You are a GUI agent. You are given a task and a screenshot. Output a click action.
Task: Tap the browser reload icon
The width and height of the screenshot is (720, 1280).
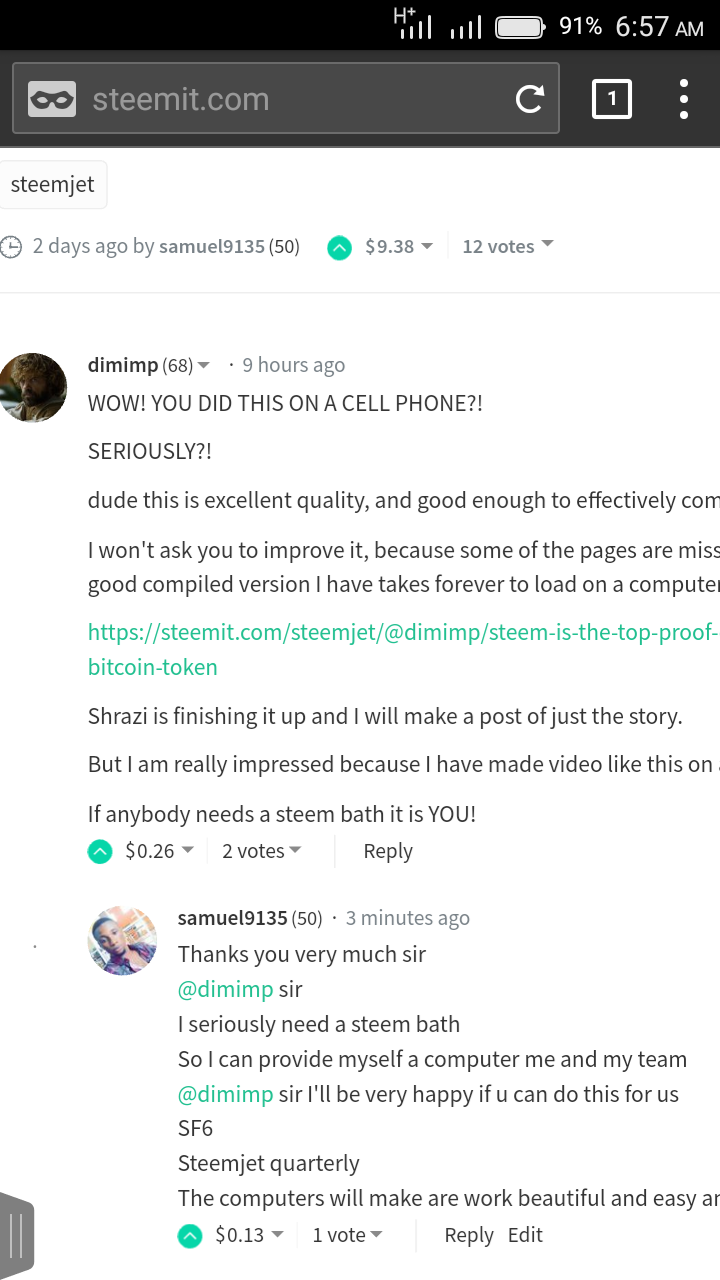[x=529, y=99]
